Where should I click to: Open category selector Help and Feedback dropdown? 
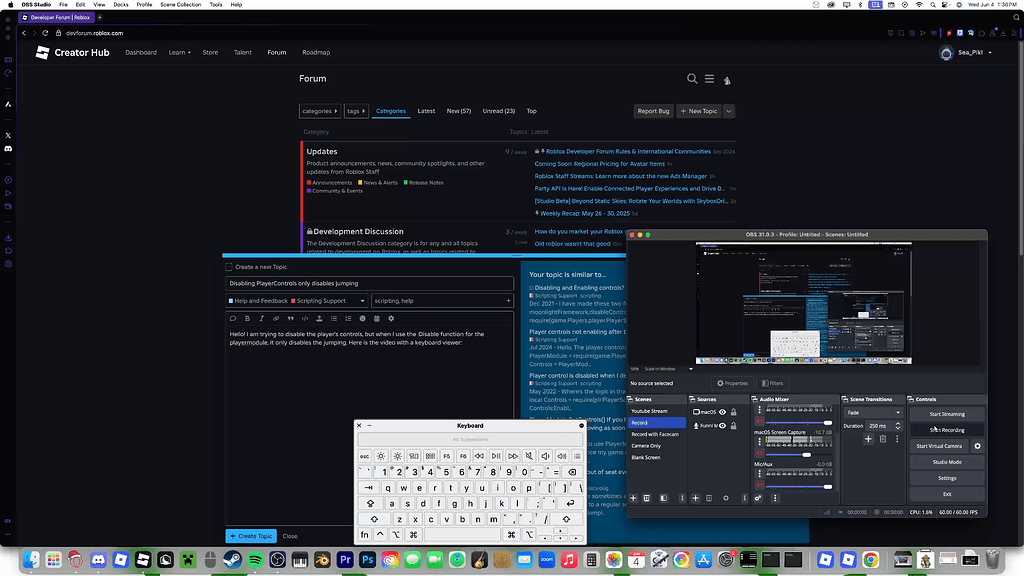(x=296, y=301)
